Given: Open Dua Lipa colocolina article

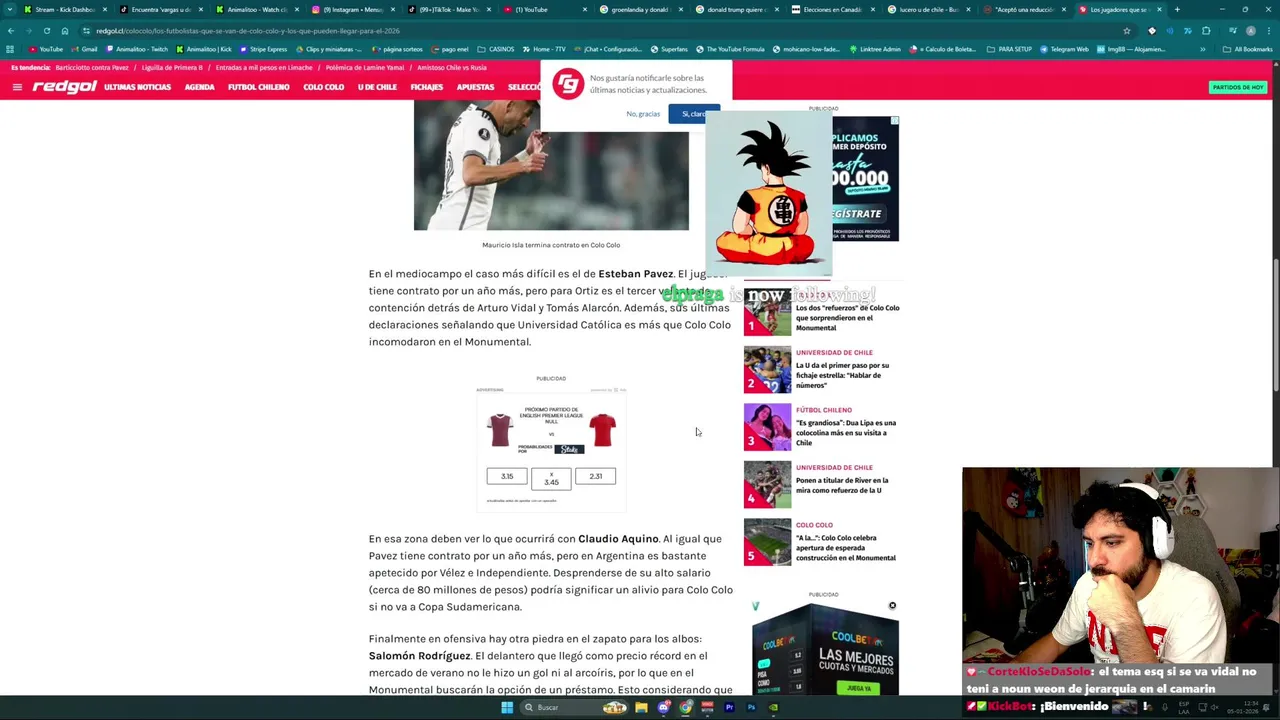Looking at the screenshot, I should pos(846,432).
